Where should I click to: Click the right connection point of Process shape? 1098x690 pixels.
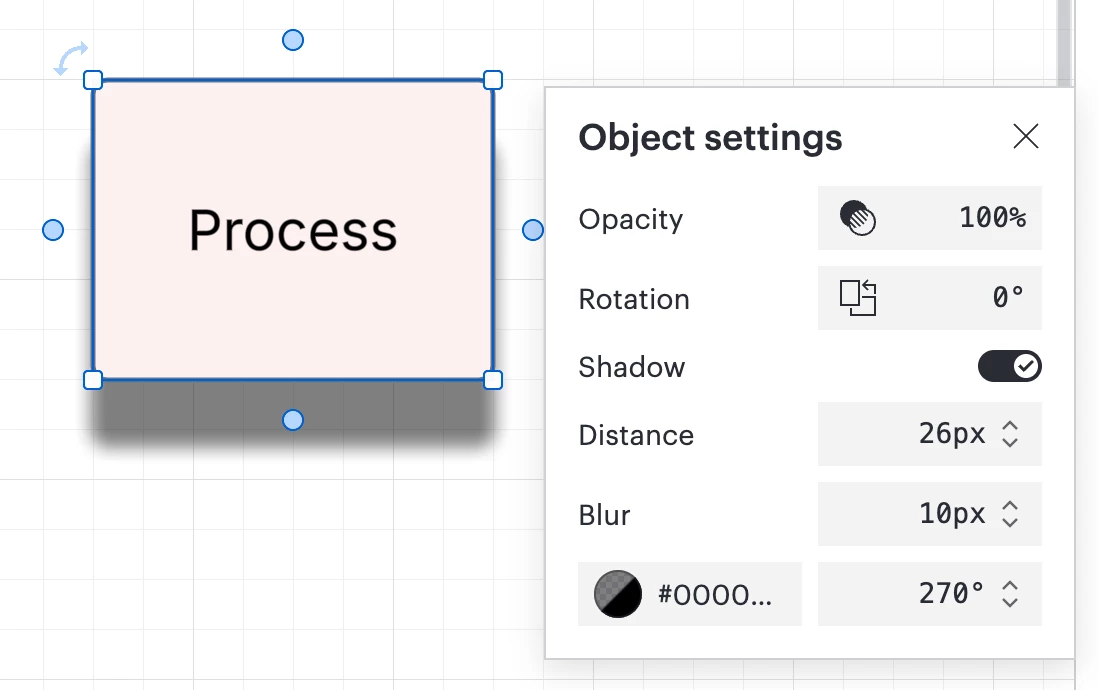533,230
